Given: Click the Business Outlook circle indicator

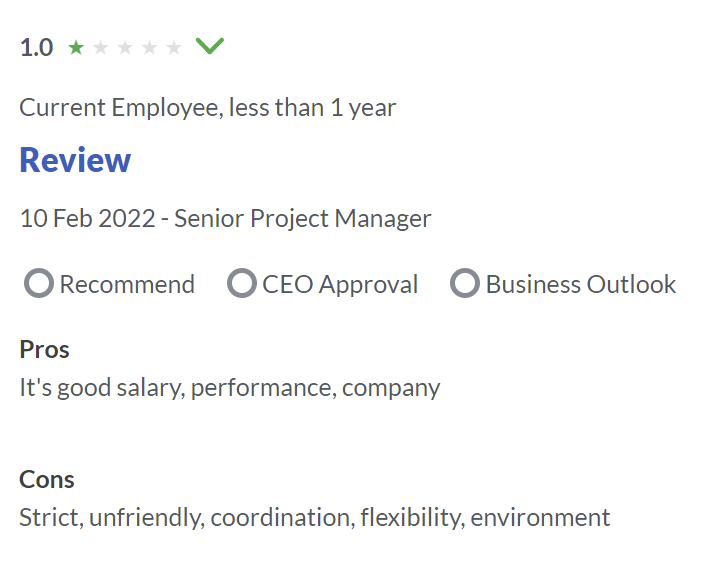Looking at the screenshot, I should [465, 284].
